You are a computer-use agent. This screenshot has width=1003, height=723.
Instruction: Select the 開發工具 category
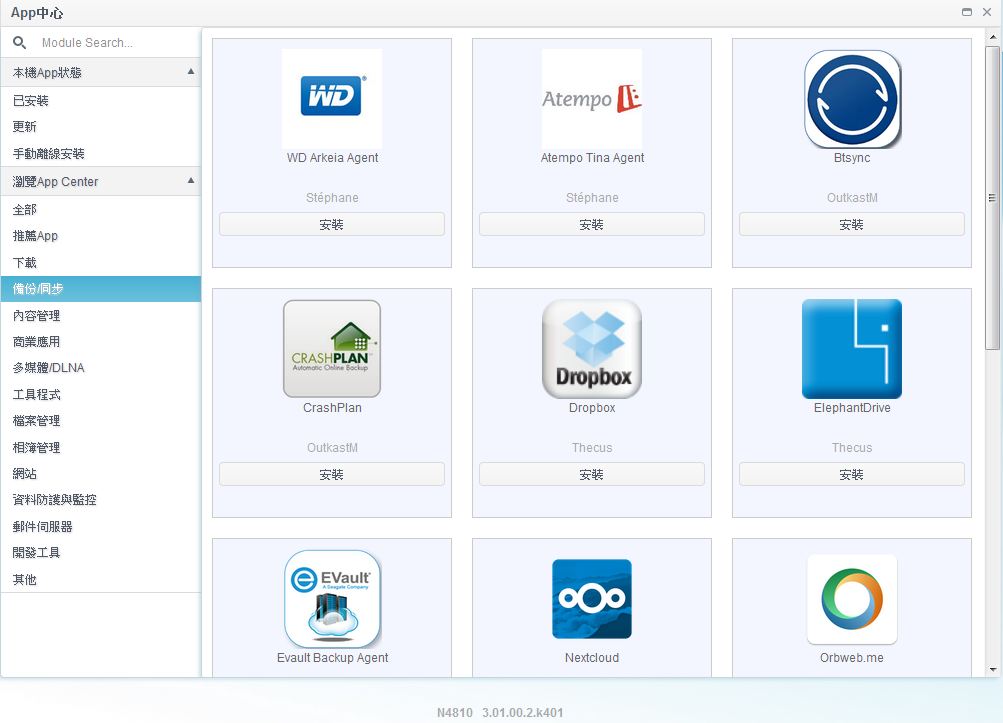tap(100, 553)
